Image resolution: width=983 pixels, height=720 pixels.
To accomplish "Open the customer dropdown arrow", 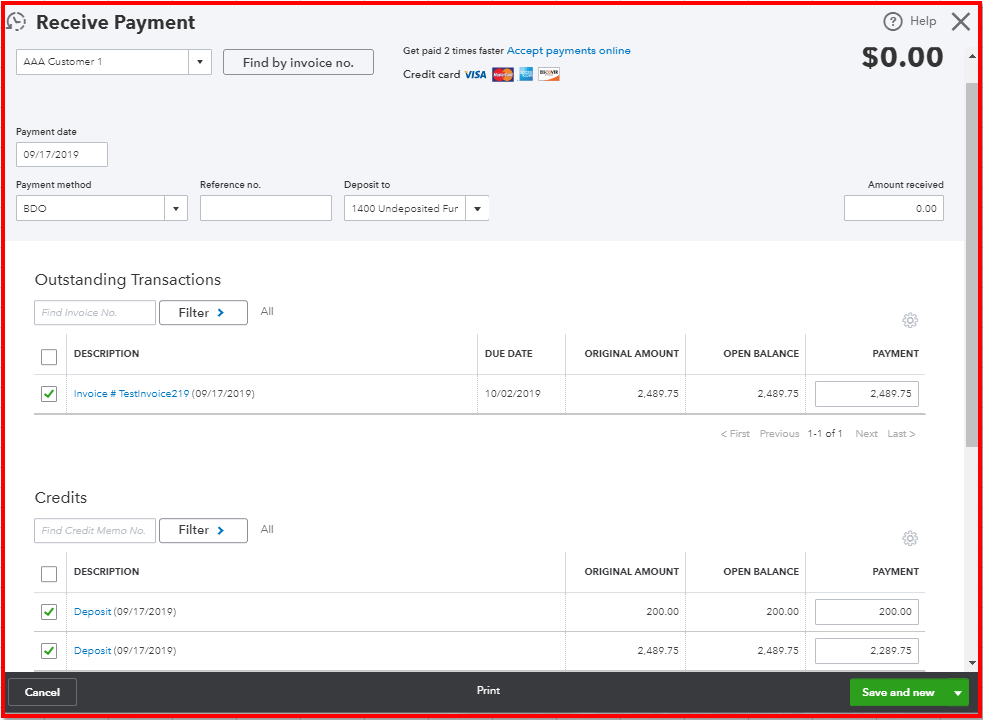I will pyautogui.click(x=200, y=62).
